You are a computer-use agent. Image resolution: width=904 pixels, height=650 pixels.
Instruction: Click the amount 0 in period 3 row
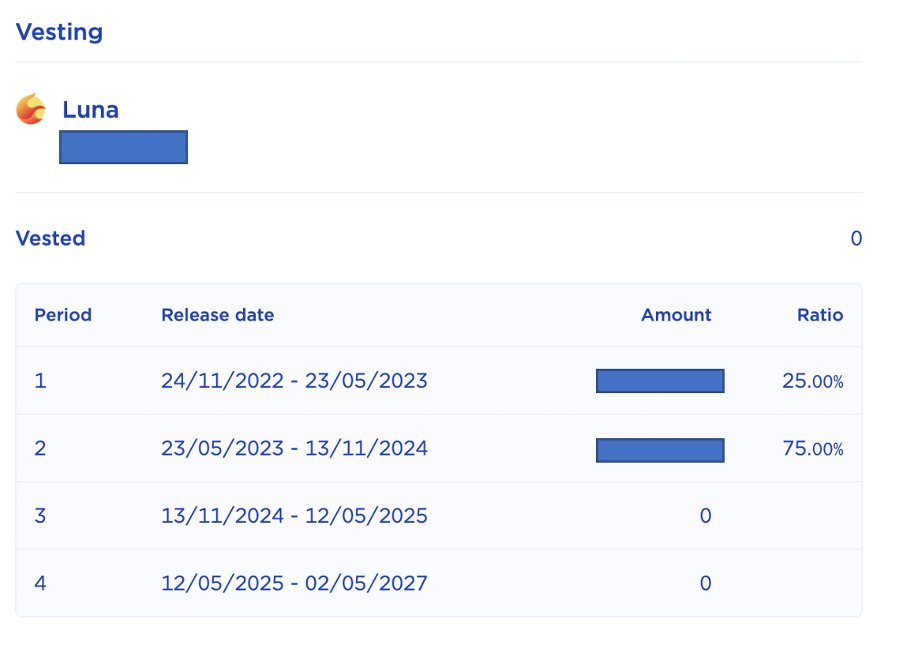(x=705, y=516)
